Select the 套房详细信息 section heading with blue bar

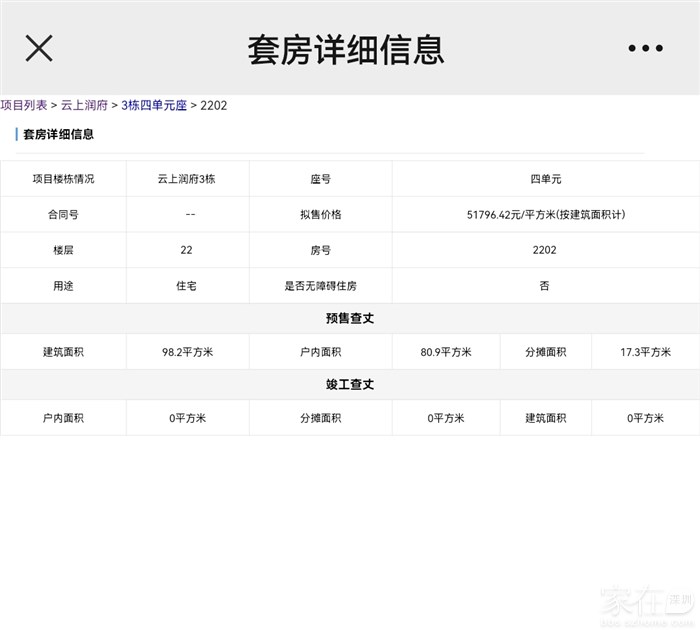58,134
